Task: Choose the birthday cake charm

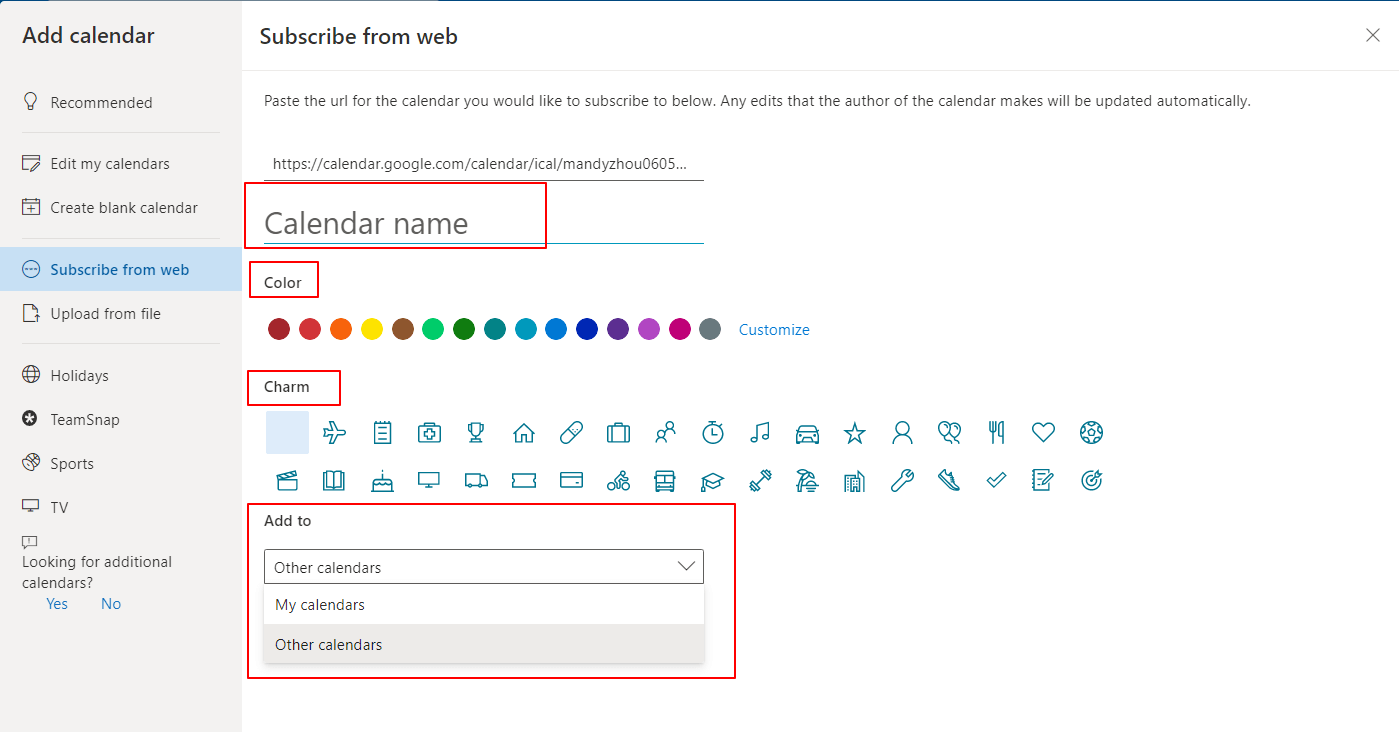Action: [382, 481]
